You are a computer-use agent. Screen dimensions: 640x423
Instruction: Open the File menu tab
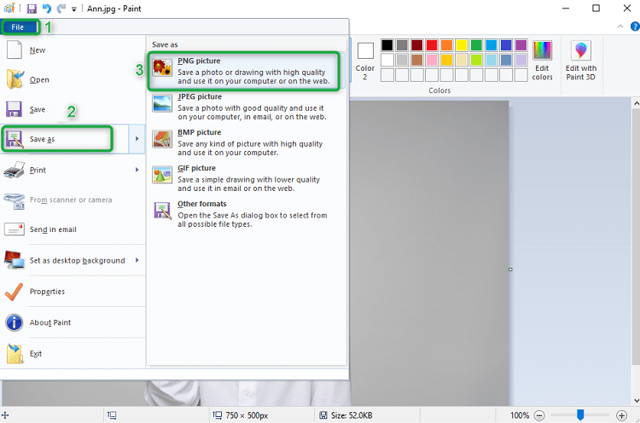(18, 27)
